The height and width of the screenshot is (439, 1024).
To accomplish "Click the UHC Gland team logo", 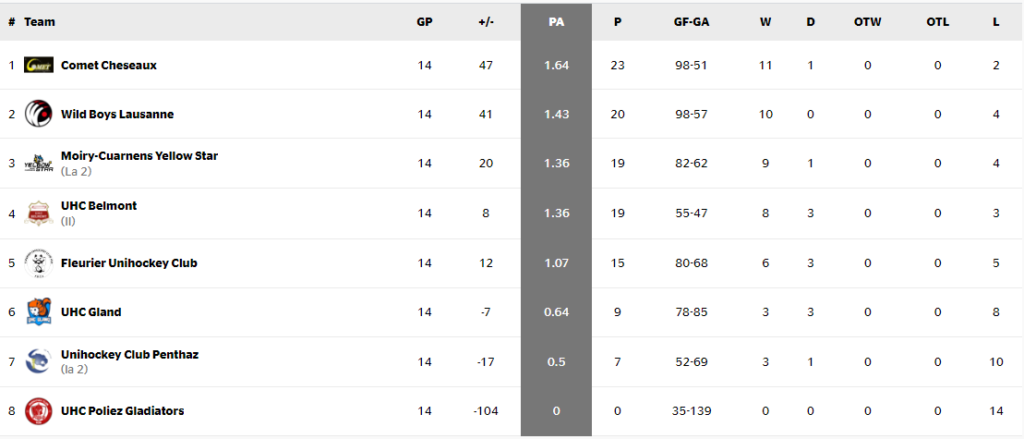I will (x=38, y=312).
